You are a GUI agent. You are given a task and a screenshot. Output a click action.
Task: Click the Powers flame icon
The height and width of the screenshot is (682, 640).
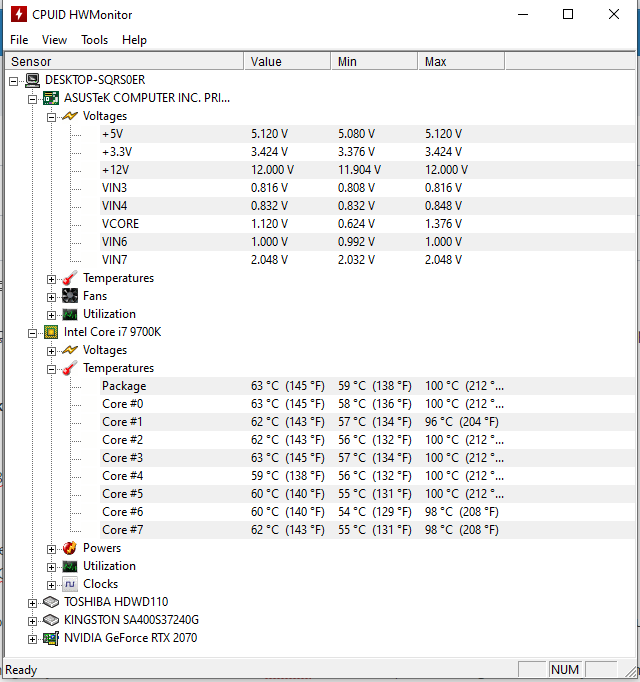70,548
